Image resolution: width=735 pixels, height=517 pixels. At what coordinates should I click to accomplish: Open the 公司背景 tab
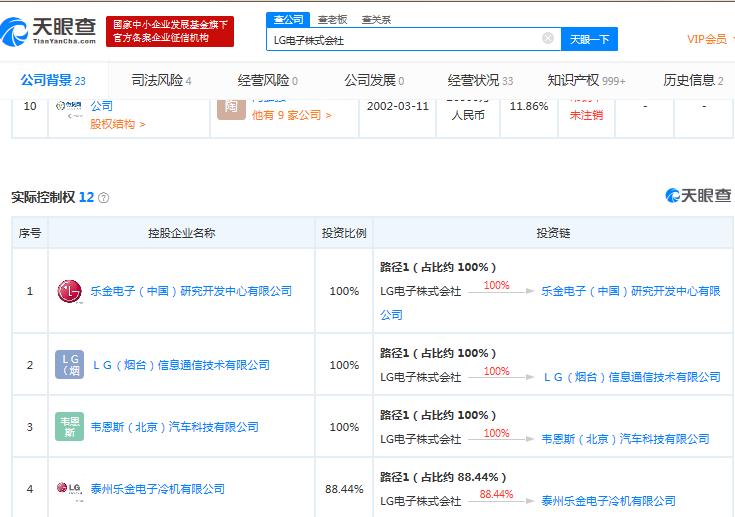(53, 81)
